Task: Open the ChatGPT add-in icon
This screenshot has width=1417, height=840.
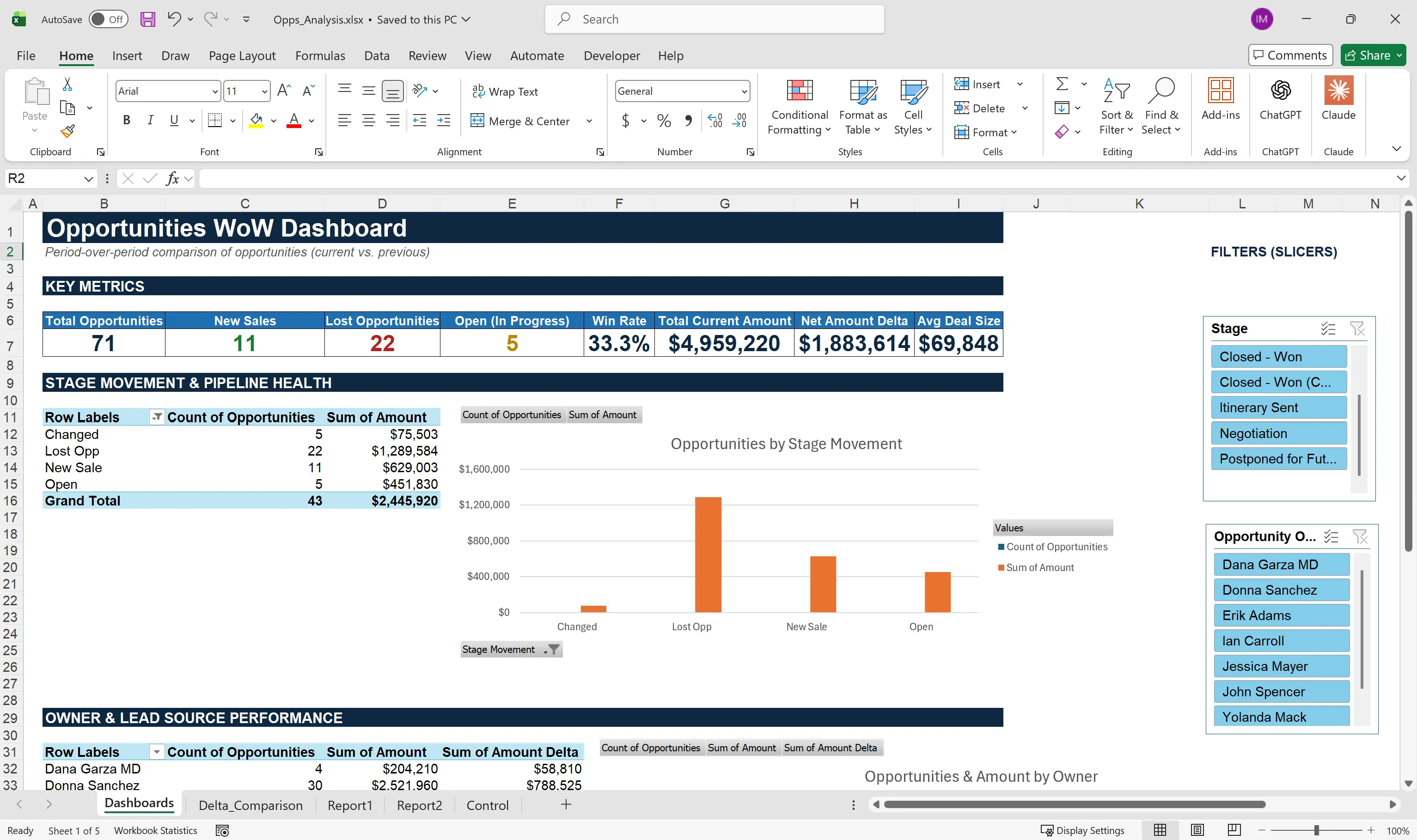Action: 1280,90
